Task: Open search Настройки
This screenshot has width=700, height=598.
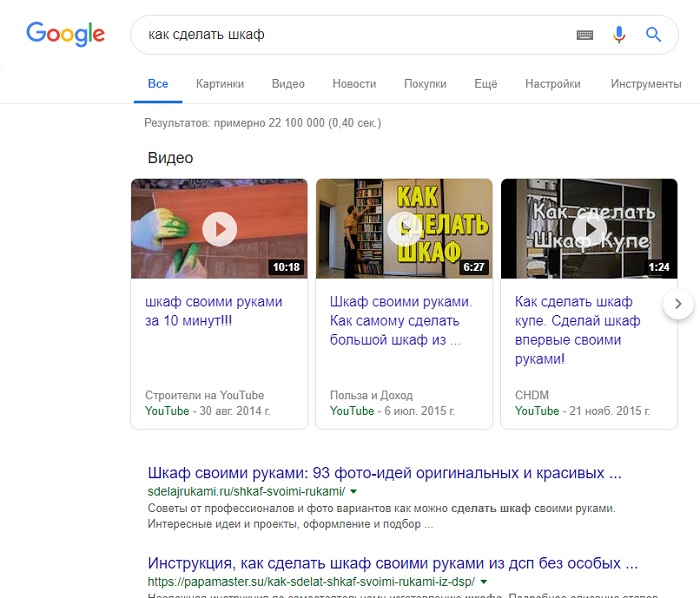Action: coord(552,84)
